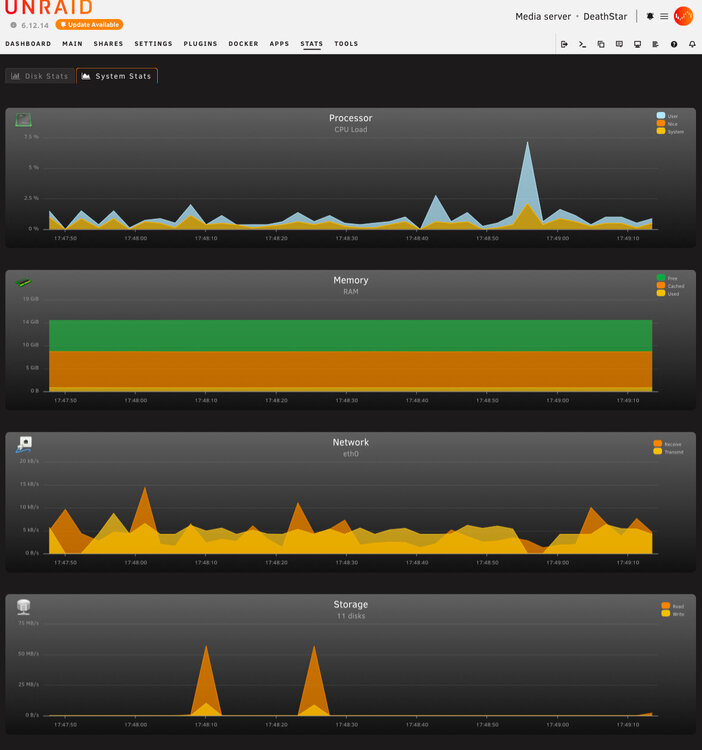The image size is (702, 750).
Task: Click the Processor chip icon
Action: 23,120
